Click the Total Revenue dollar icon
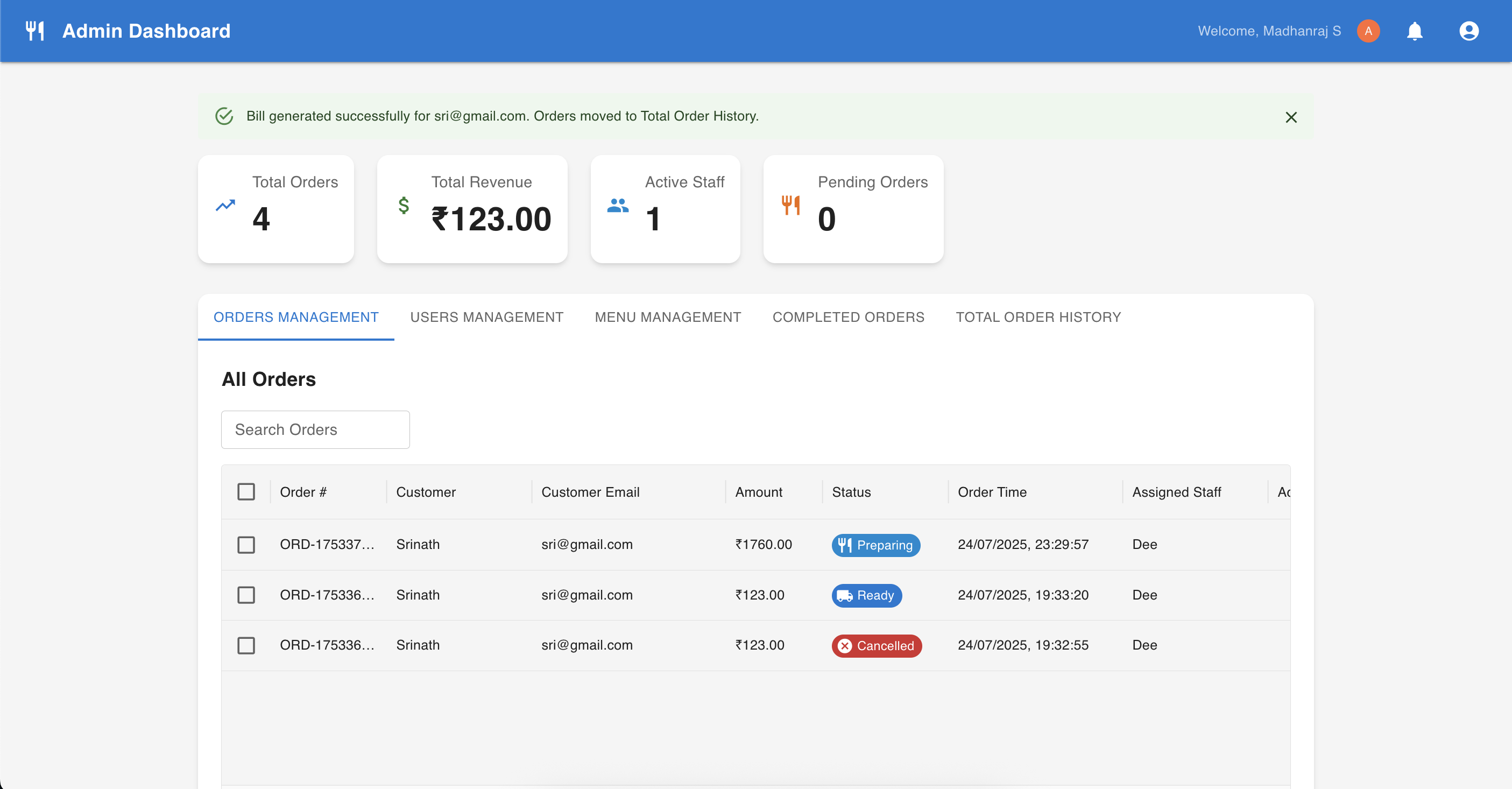Image resolution: width=1512 pixels, height=789 pixels. (404, 205)
